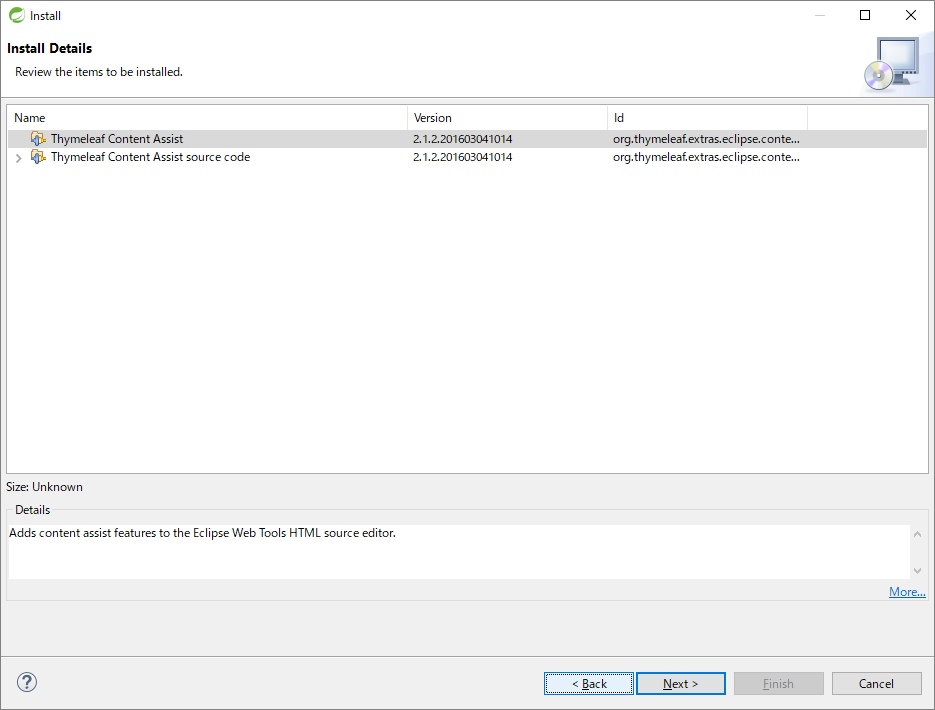Click the Details scrollbar track

[918, 551]
